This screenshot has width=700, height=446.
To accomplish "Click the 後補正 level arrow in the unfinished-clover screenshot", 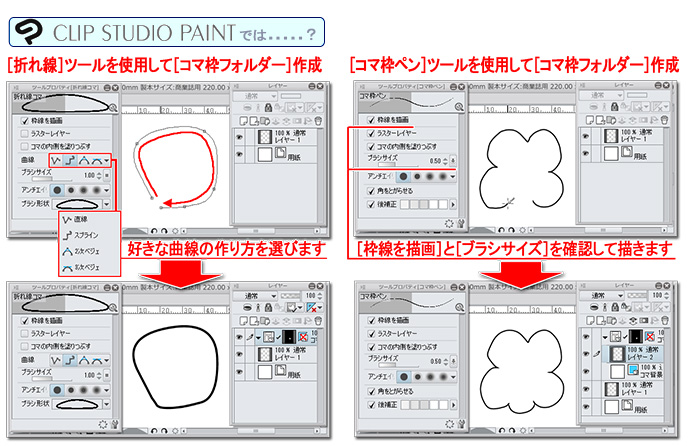I will pos(453,204).
